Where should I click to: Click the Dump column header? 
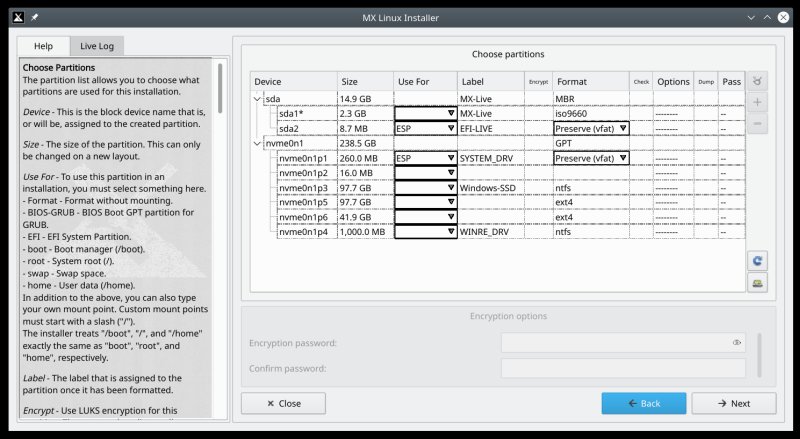click(706, 82)
